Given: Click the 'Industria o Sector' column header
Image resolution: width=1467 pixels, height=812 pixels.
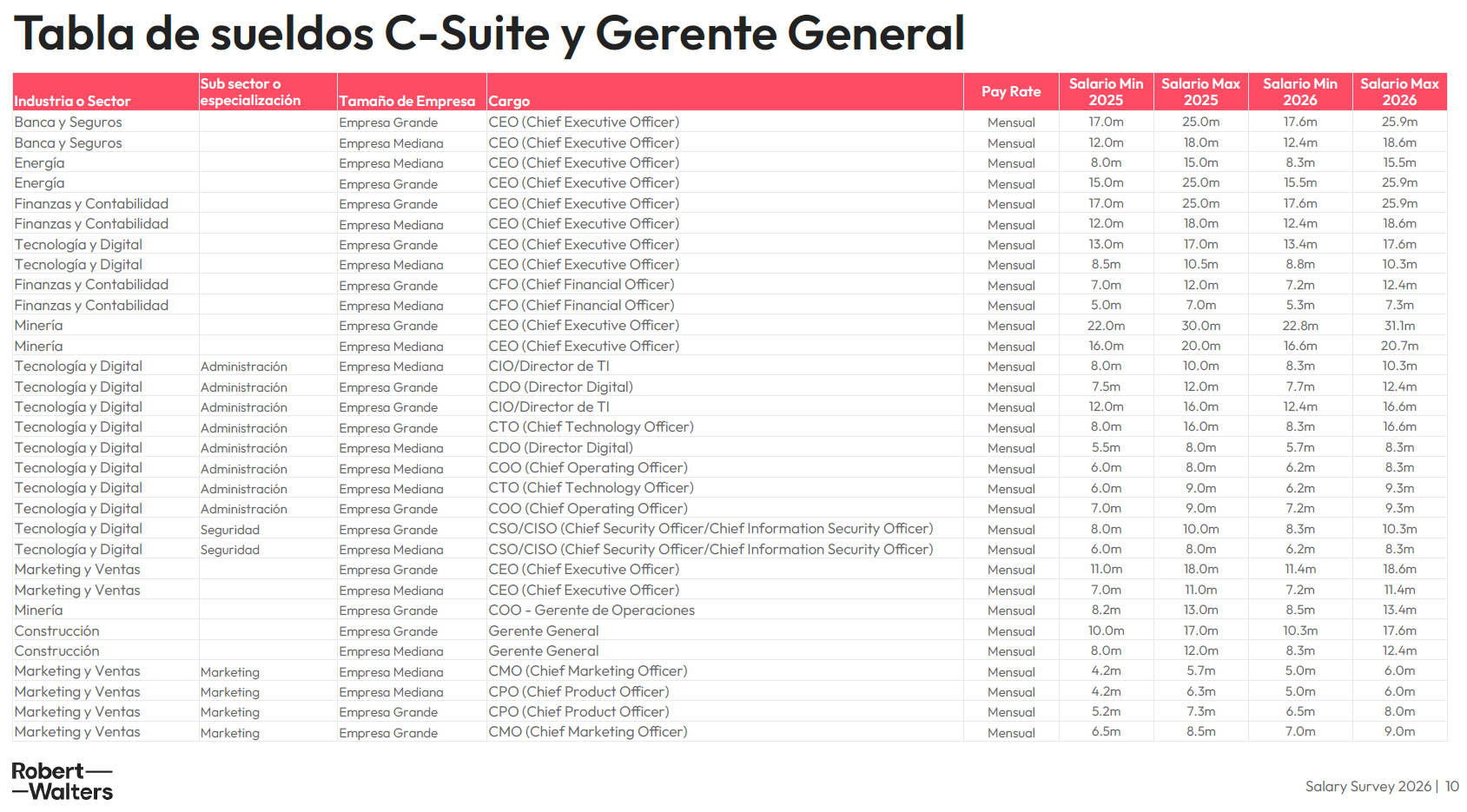Looking at the screenshot, I should click(72, 101).
